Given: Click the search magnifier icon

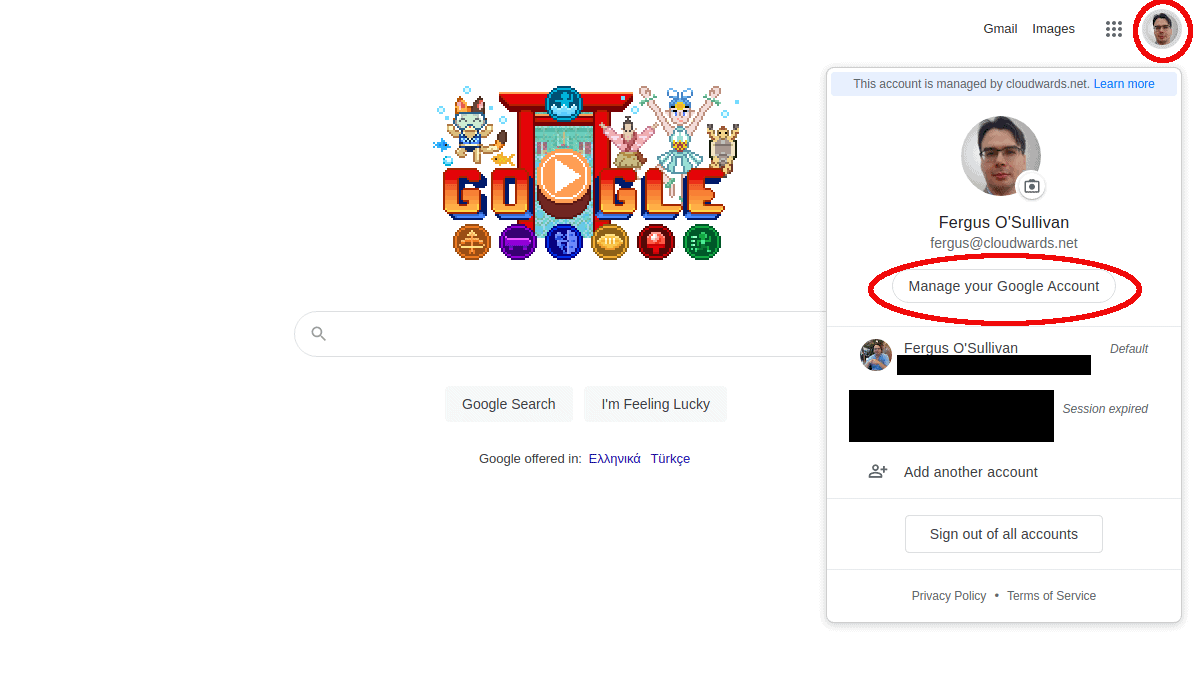Looking at the screenshot, I should click(x=319, y=333).
